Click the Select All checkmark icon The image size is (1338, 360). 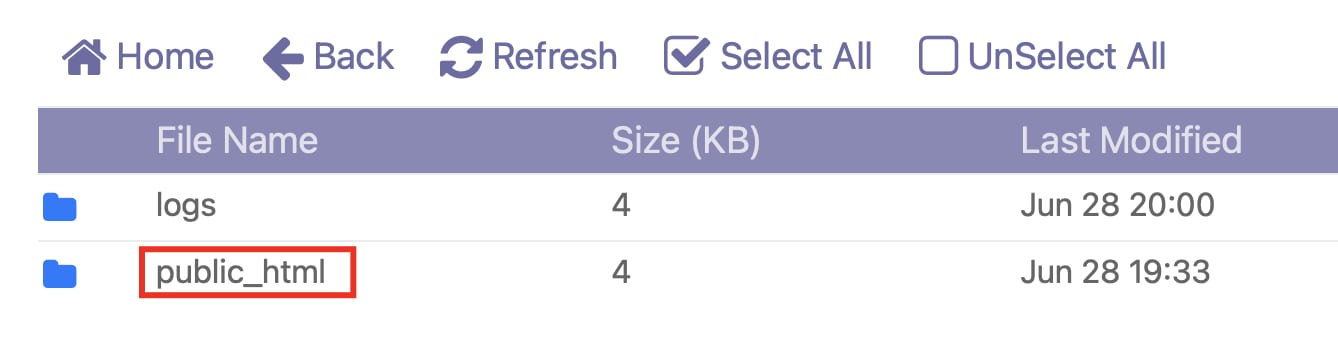[686, 57]
